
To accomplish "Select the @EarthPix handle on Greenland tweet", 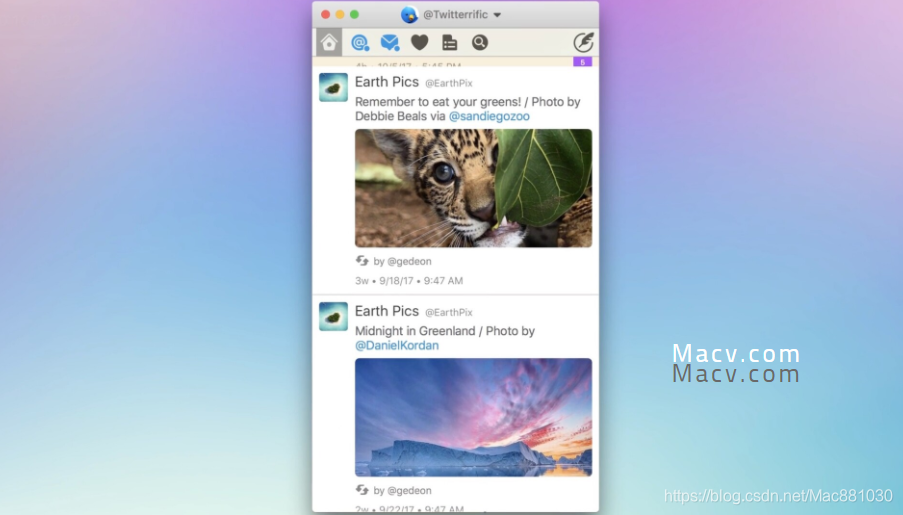I will 449,312.
